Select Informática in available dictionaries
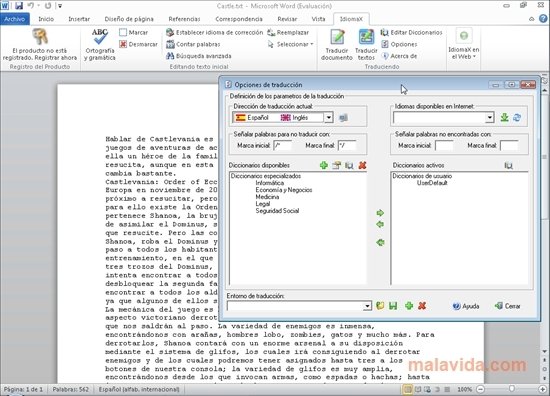 point(269,183)
